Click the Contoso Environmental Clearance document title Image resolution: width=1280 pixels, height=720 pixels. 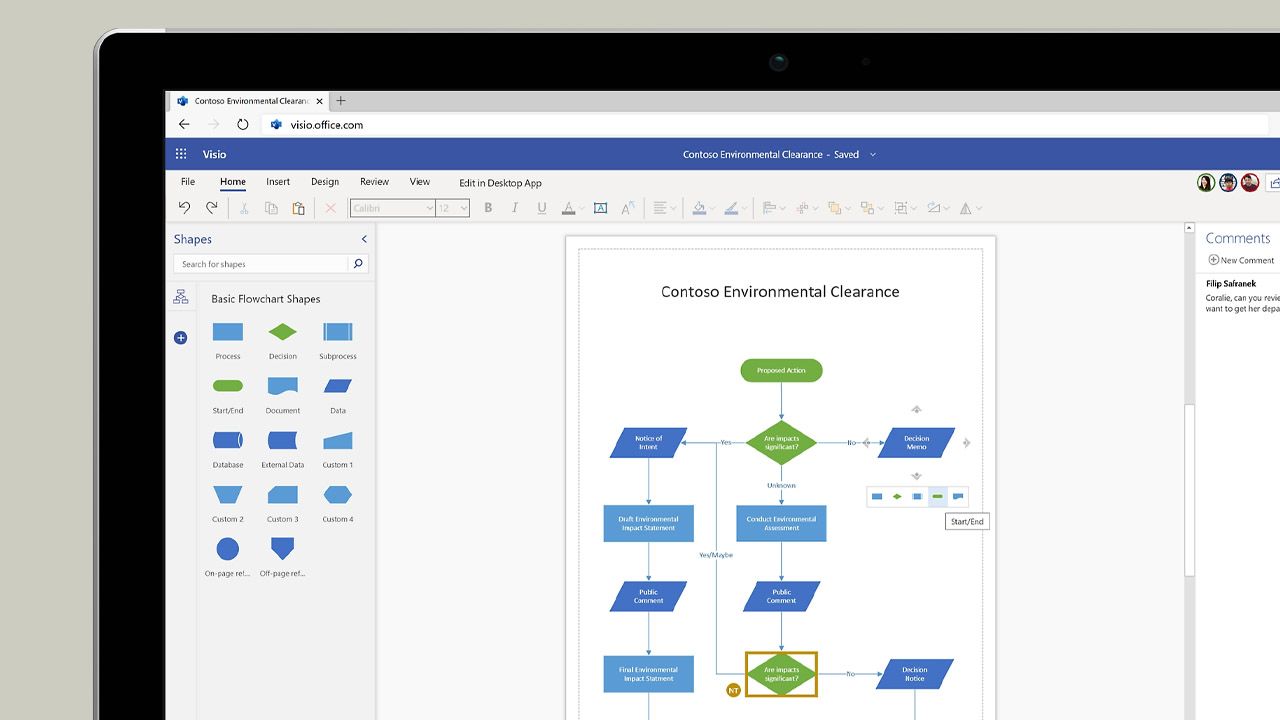pyautogui.click(x=752, y=155)
